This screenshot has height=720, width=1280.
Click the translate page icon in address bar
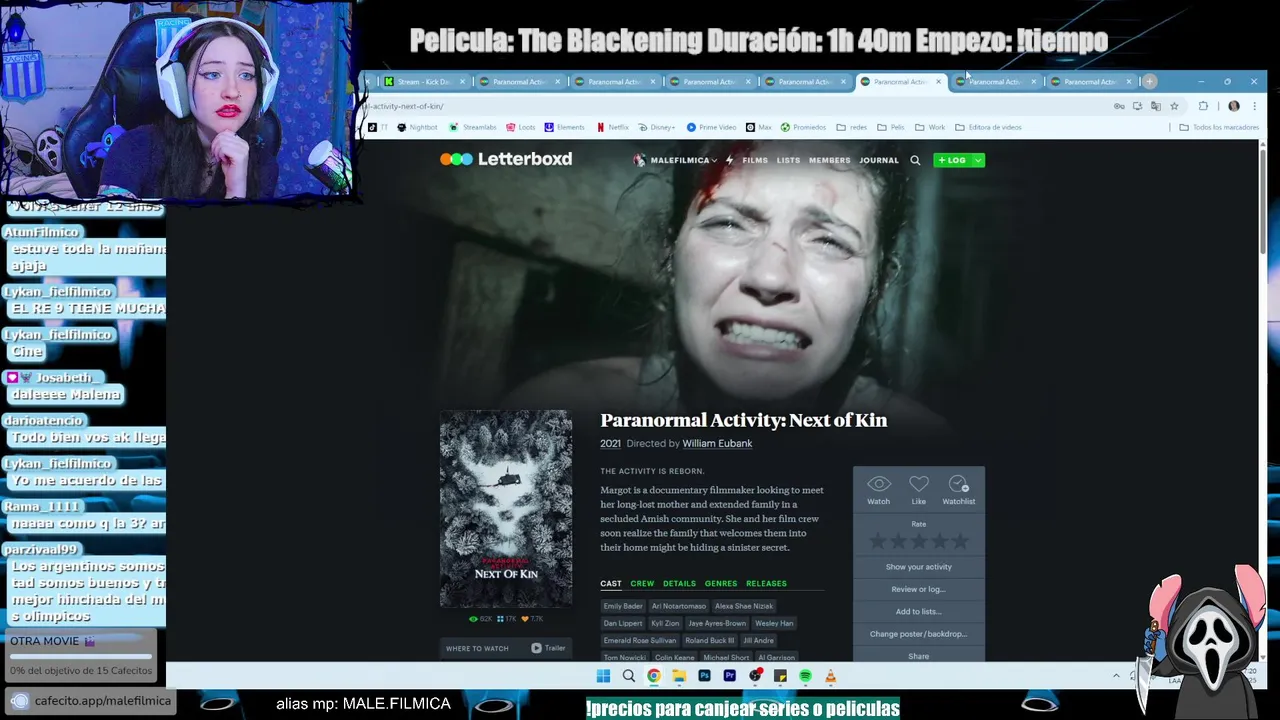pos(1156,106)
